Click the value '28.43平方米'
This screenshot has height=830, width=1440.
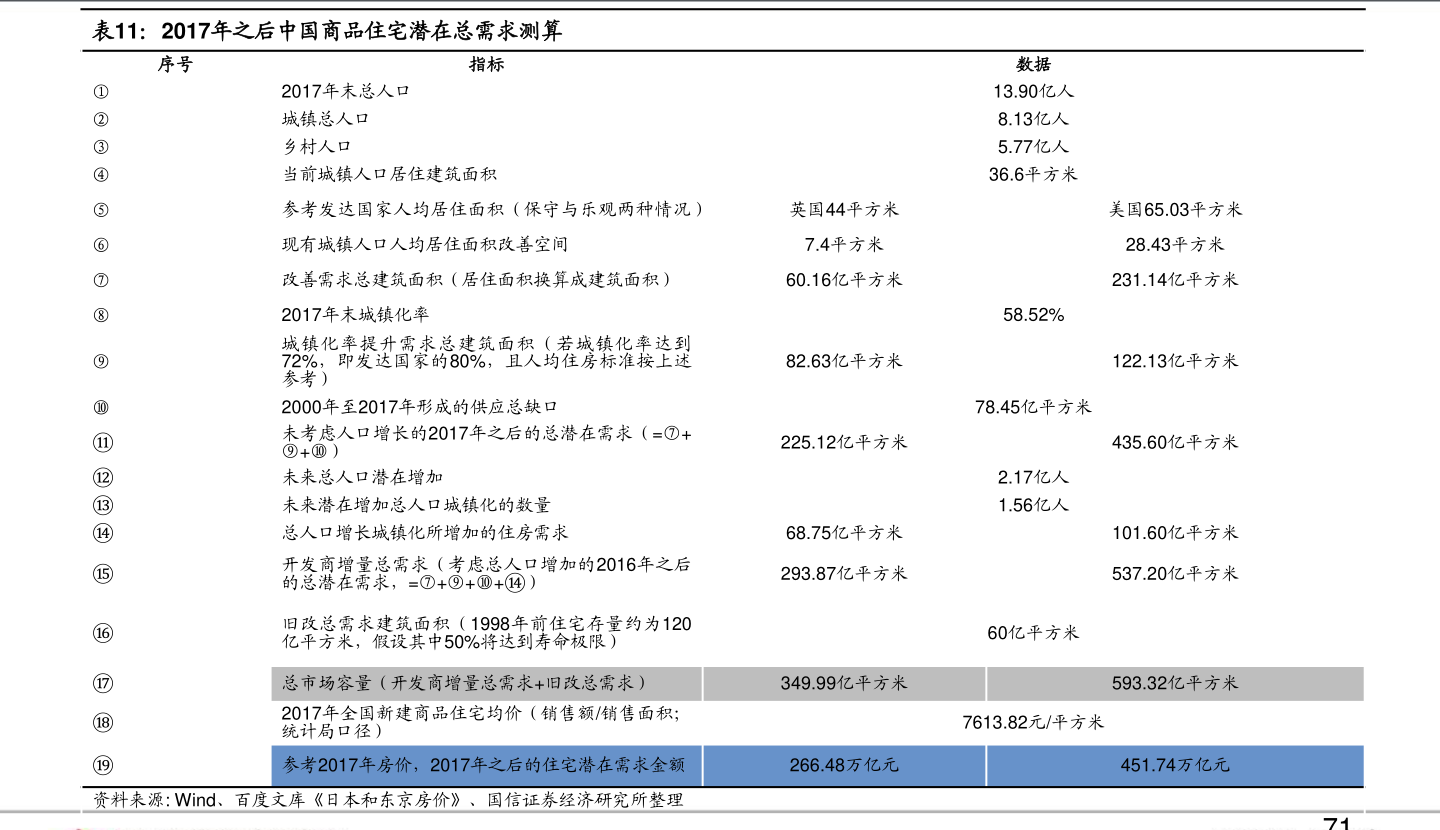[1175, 244]
